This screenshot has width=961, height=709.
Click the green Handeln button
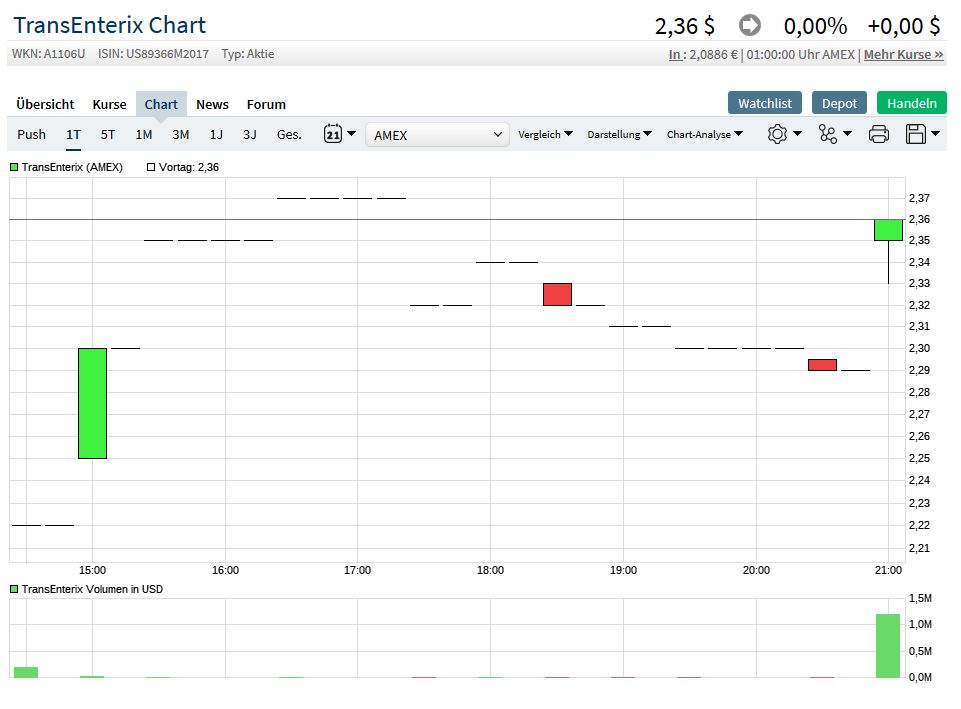(x=911, y=103)
